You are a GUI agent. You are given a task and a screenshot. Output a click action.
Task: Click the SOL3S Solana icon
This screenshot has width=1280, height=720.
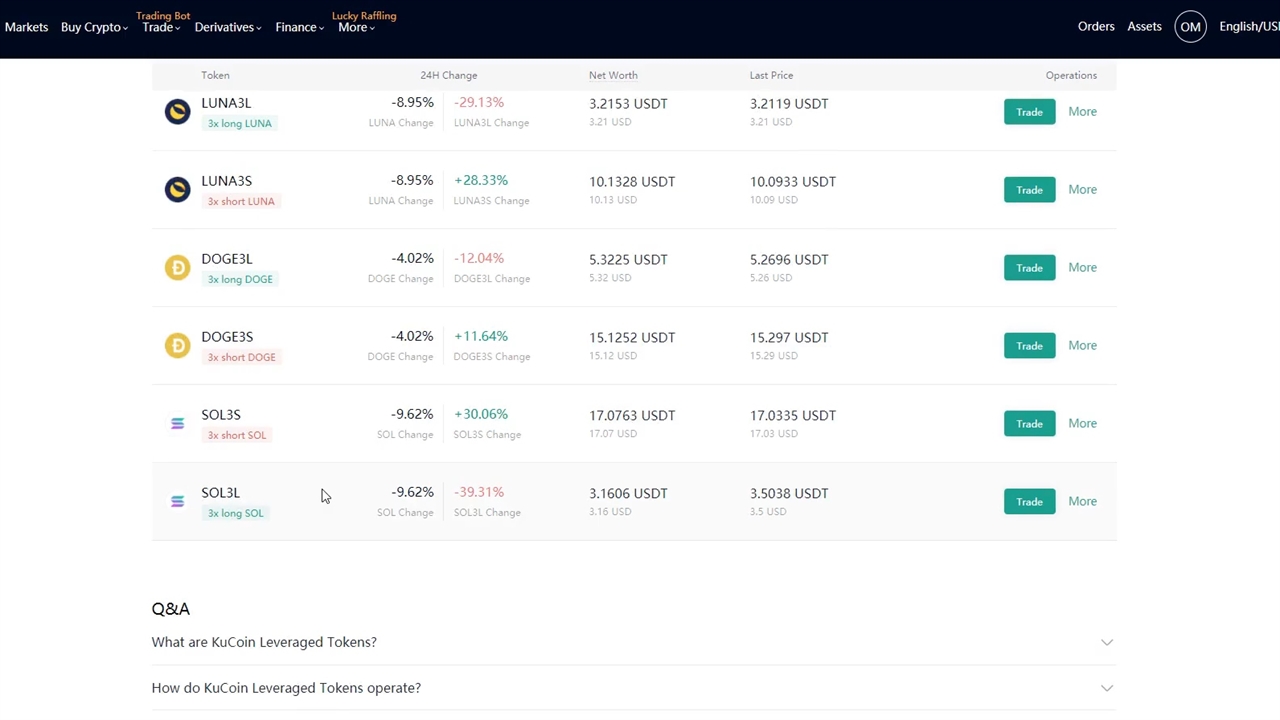(177, 424)
